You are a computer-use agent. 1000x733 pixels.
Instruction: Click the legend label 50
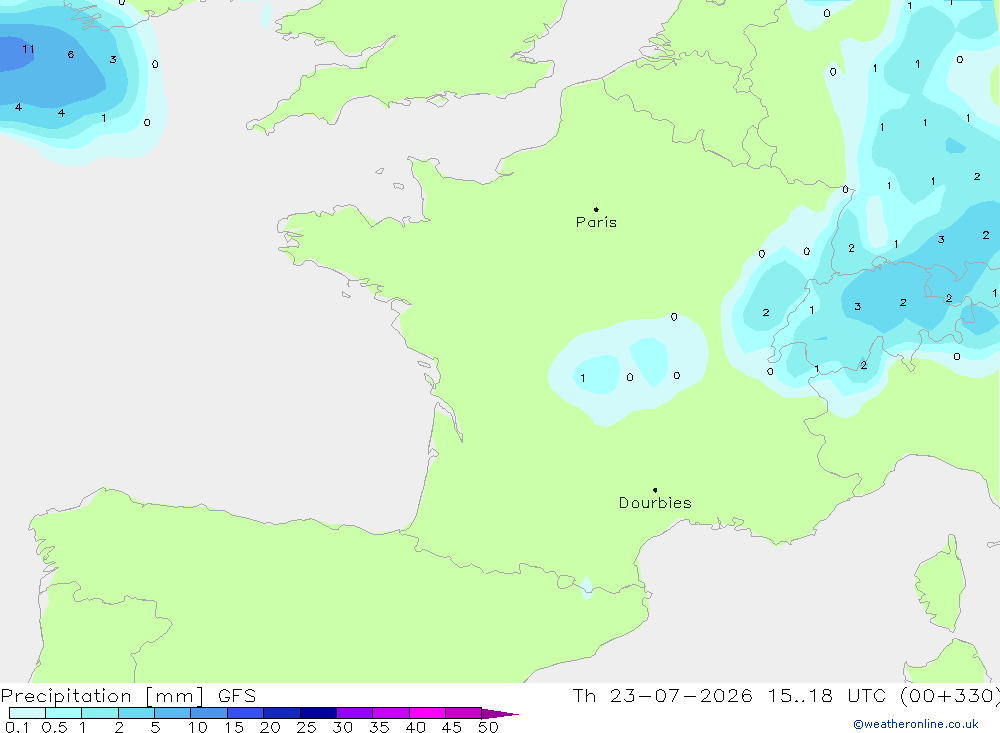[488, 727]
